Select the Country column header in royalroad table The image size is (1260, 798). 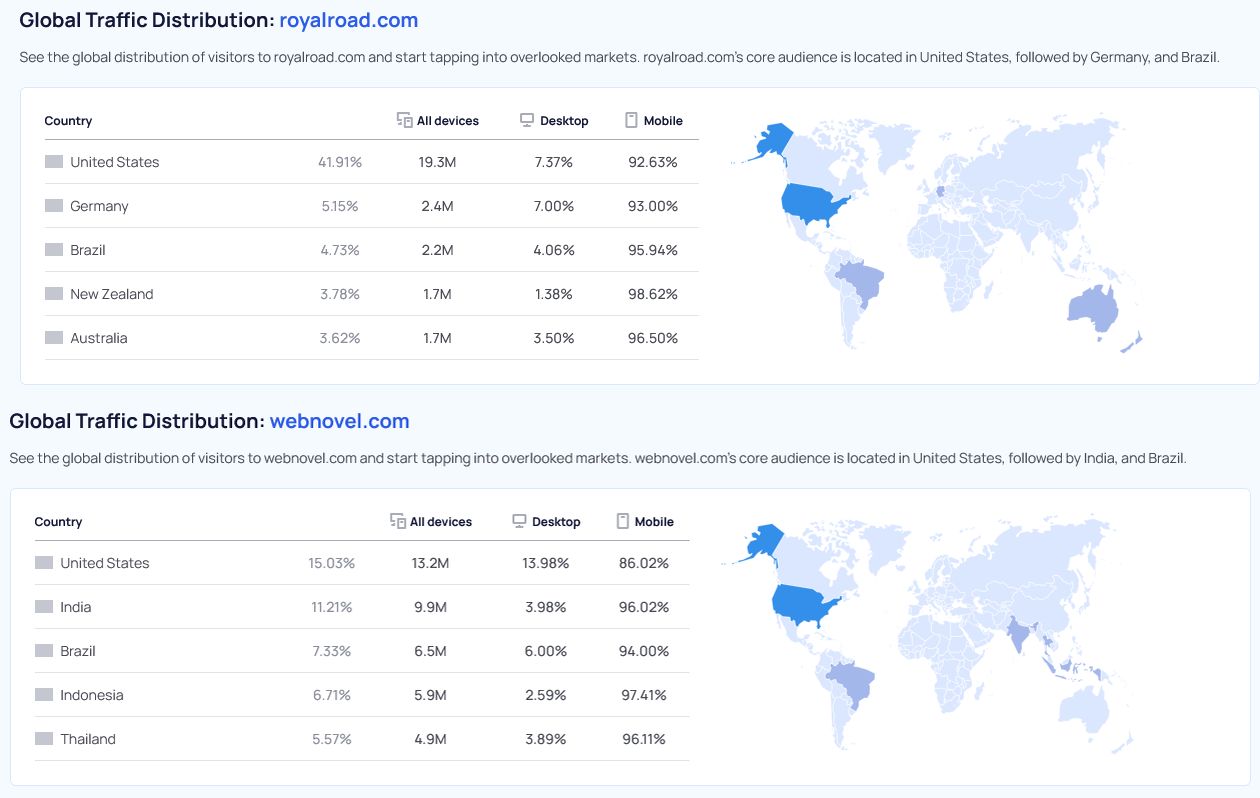pos(68,121)
